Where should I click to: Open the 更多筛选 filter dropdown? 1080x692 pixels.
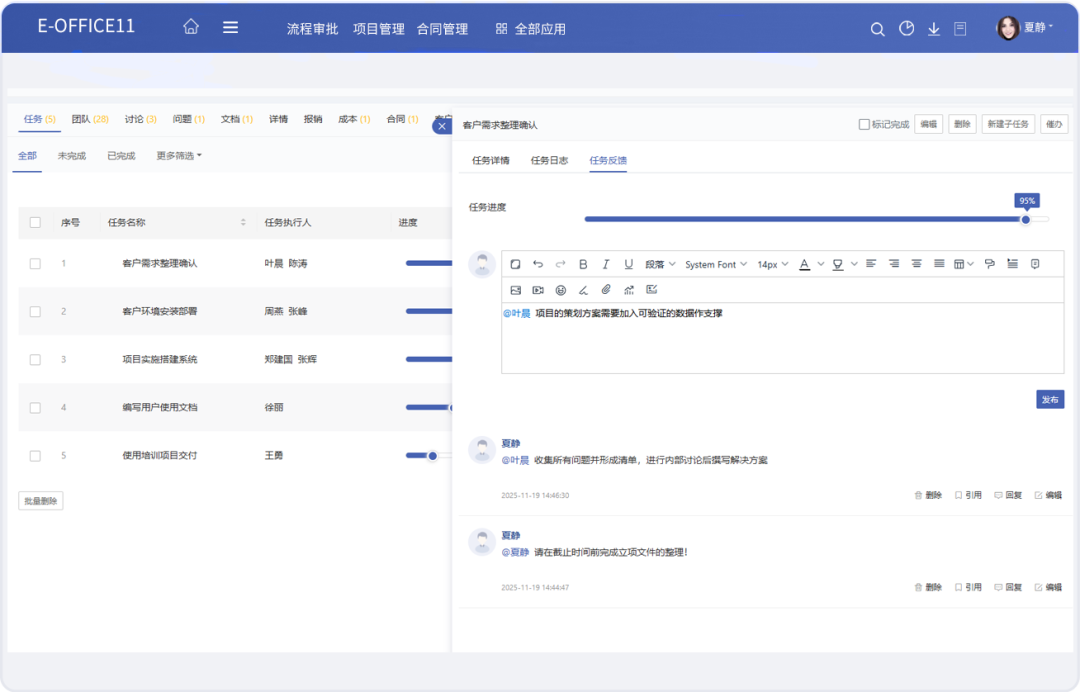pyautogui.click(x=179, y=156)
